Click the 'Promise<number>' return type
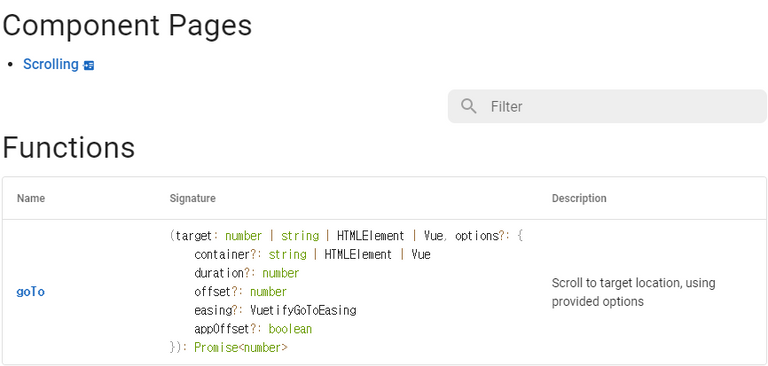 coord(240,348)
